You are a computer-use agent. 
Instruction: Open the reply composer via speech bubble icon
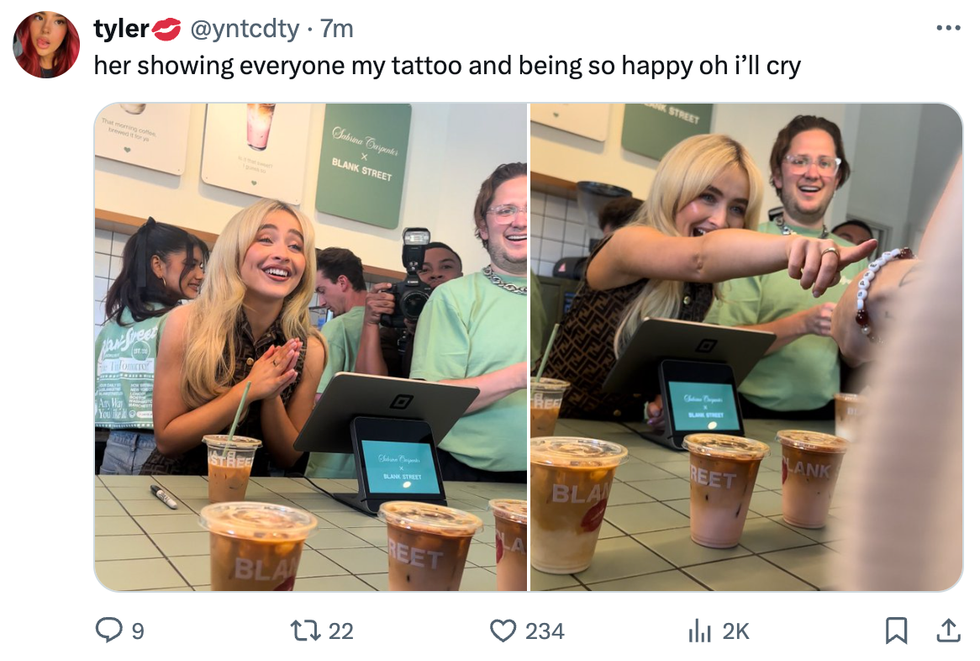click(x=108, y=630)
